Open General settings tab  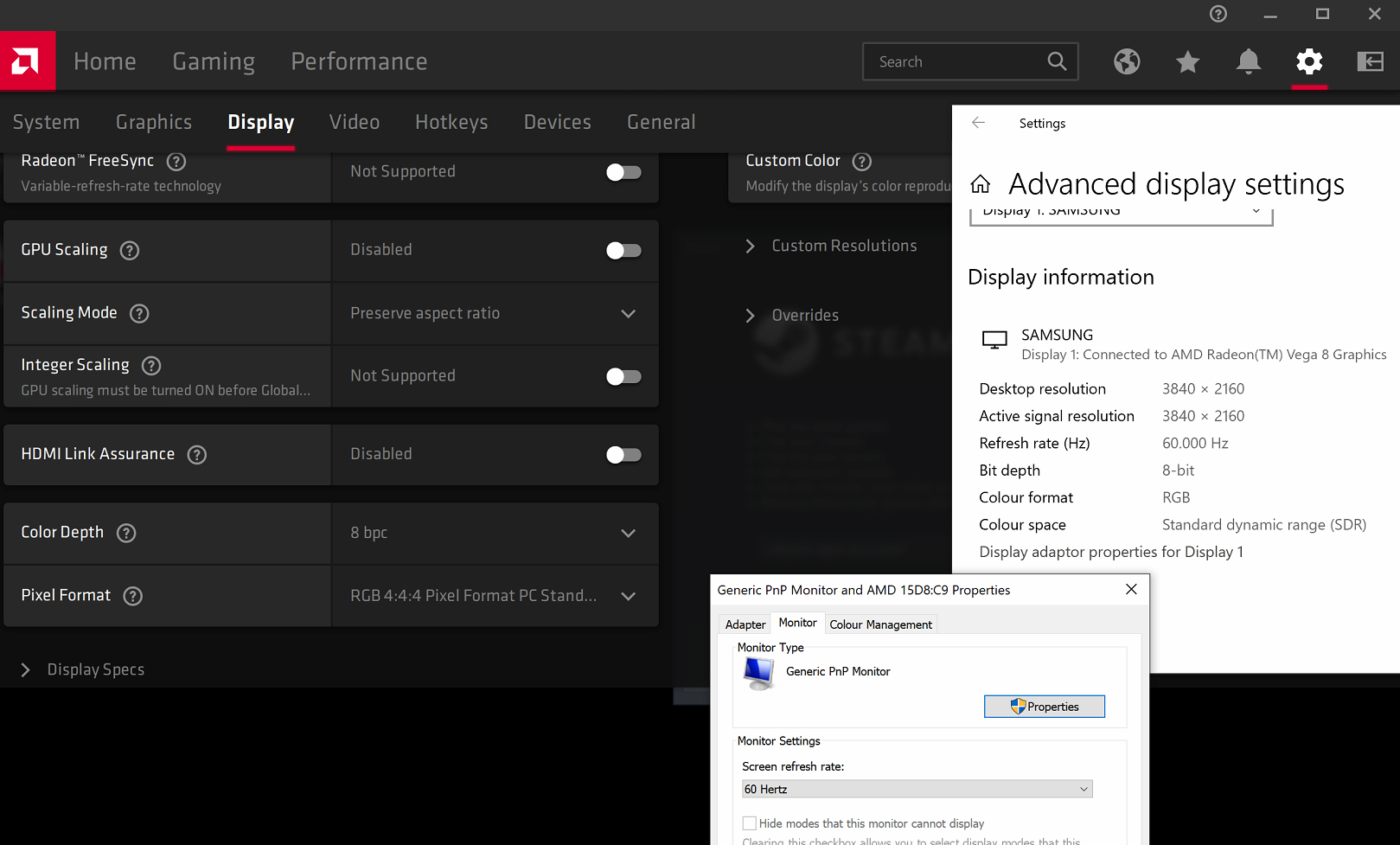click(662, 122)
